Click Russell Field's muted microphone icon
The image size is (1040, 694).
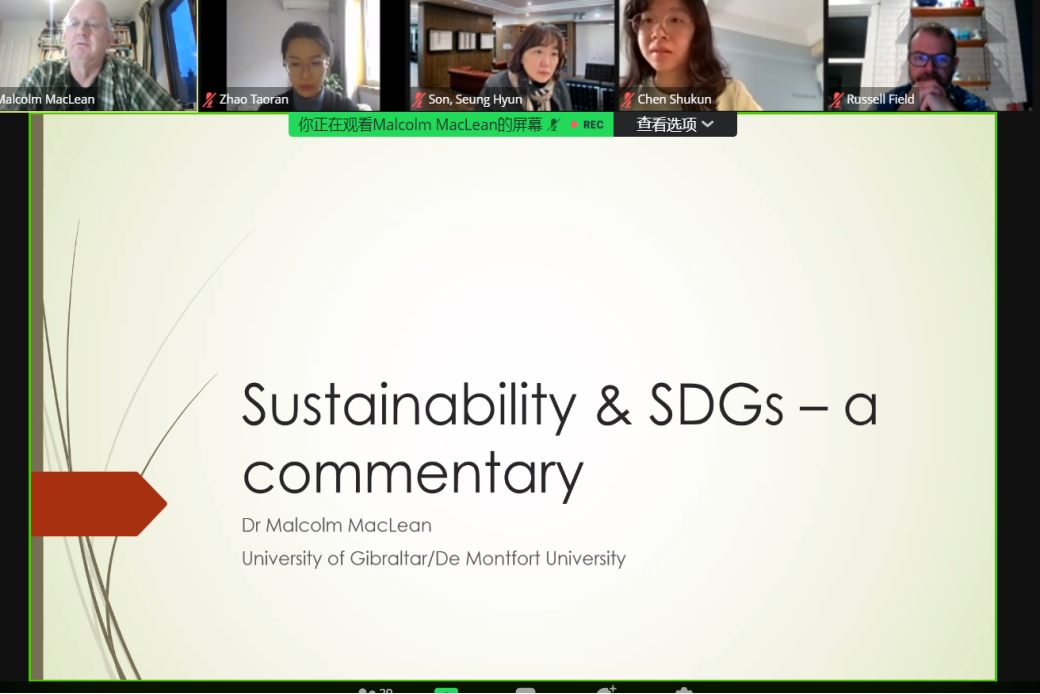pyautogui.click(x=837, y=100)
